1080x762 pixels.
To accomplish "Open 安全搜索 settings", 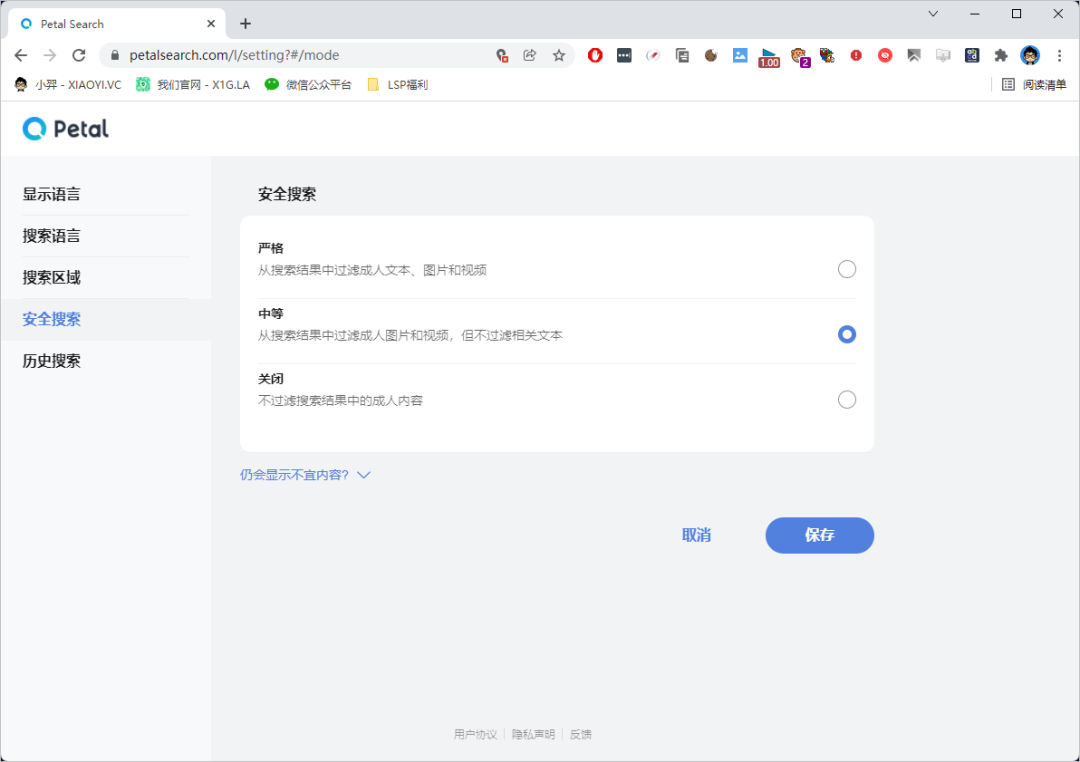I will (x=51, y=319).
